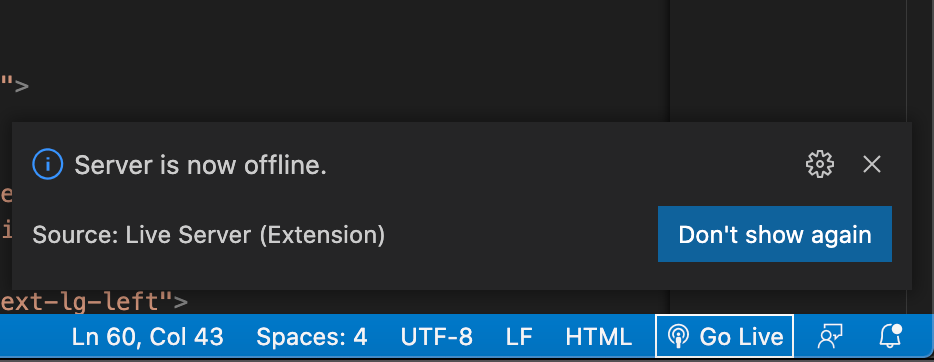This screenshot has width=934, height=362.
Task: Start the server with Go Live
Action: pos(724,337)
